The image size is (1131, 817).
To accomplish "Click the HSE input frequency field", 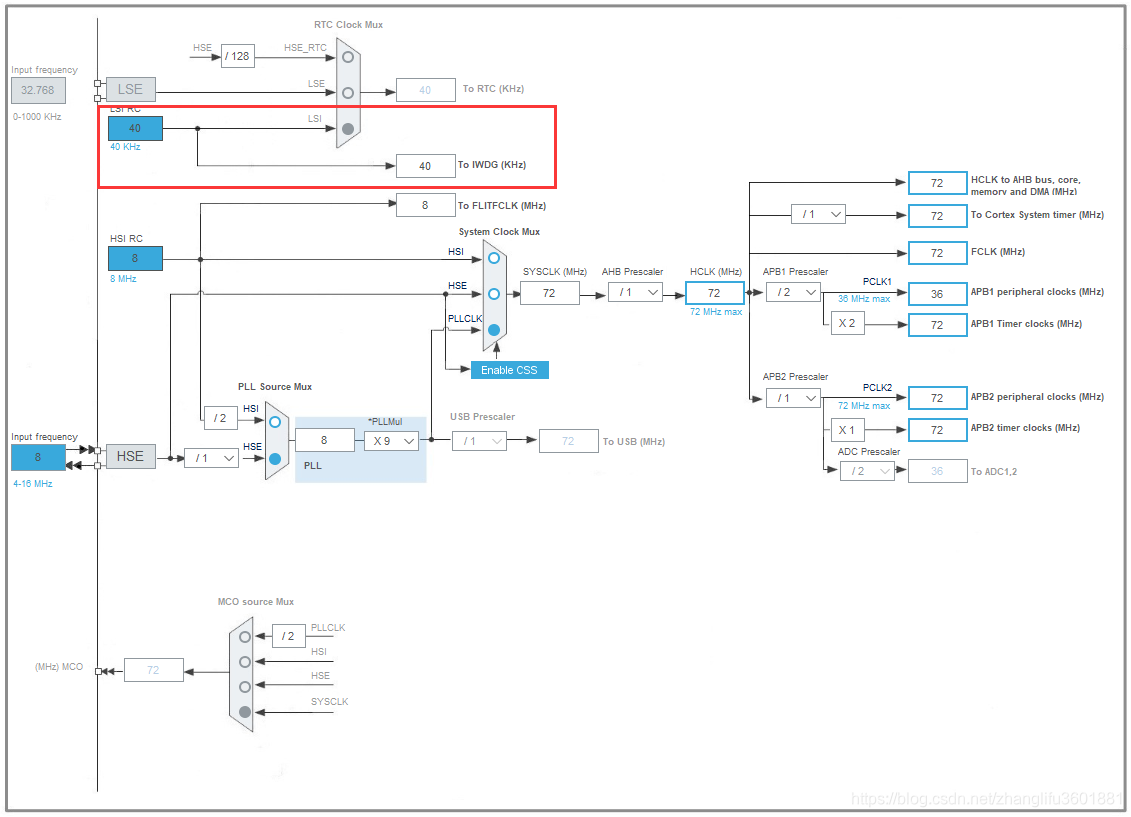I will tap(38, 457).
